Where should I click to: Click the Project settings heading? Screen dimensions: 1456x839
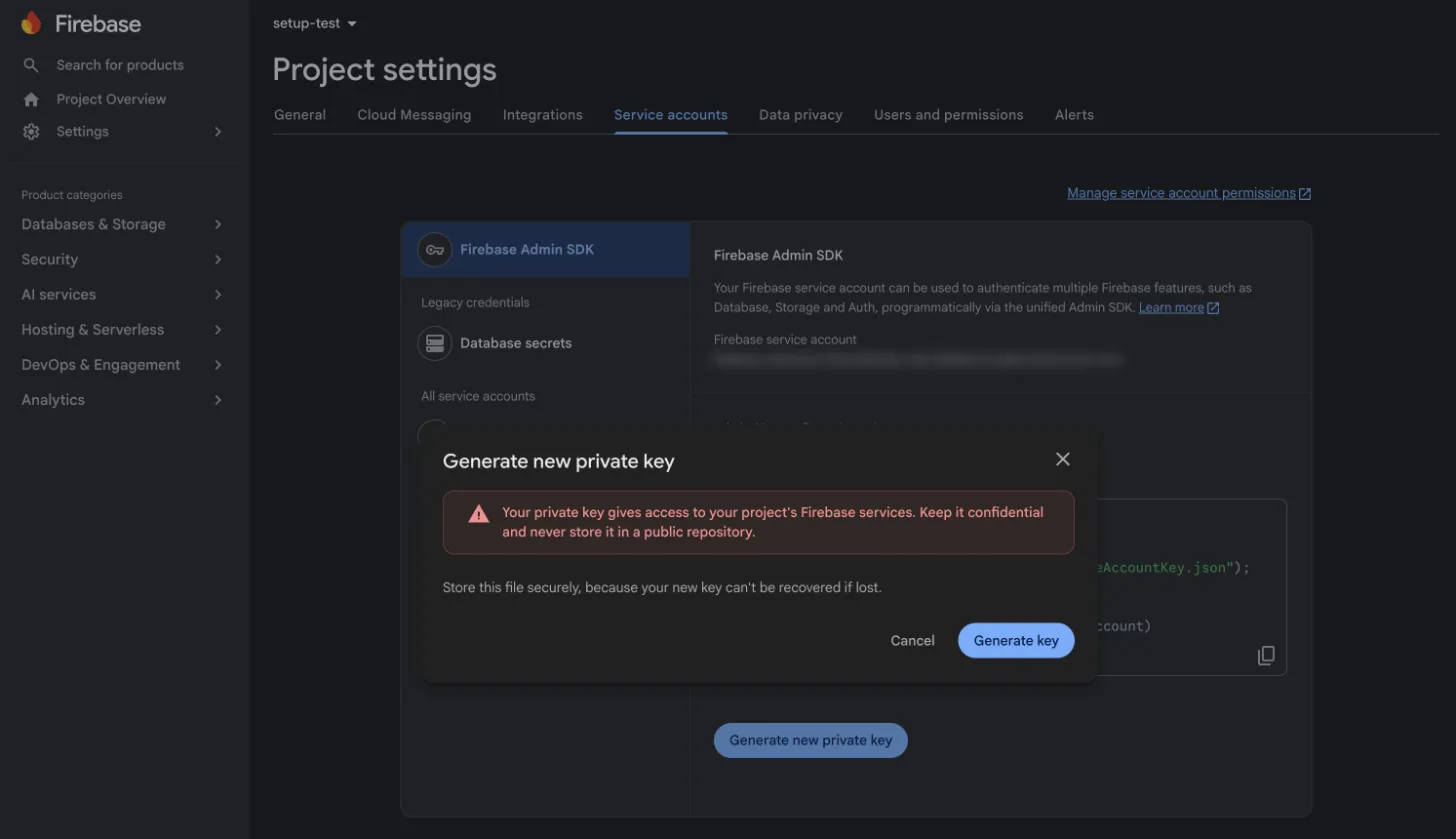[385, 70]
